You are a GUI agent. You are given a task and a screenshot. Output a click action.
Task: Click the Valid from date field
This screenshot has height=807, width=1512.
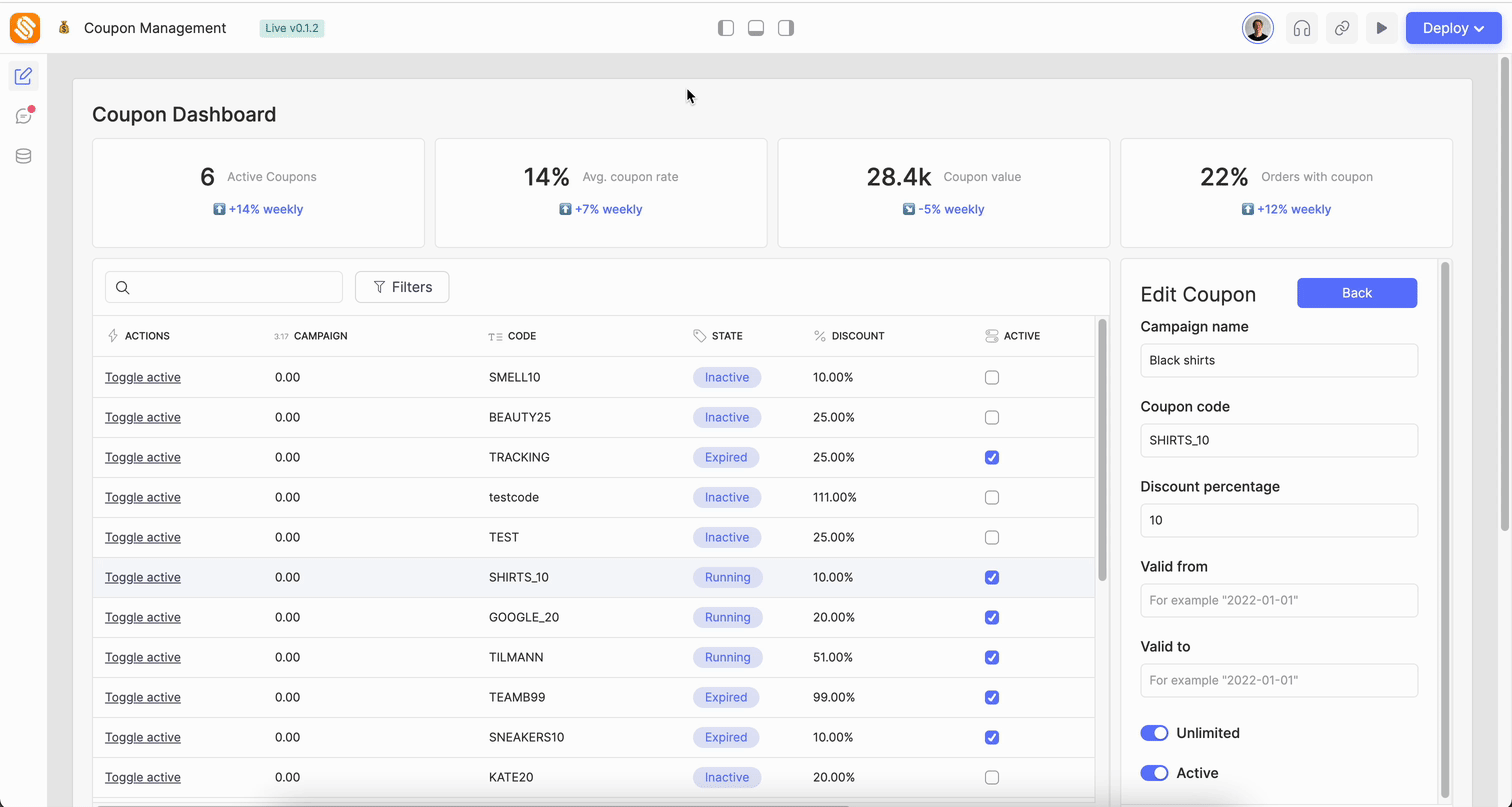(1278, 600)
